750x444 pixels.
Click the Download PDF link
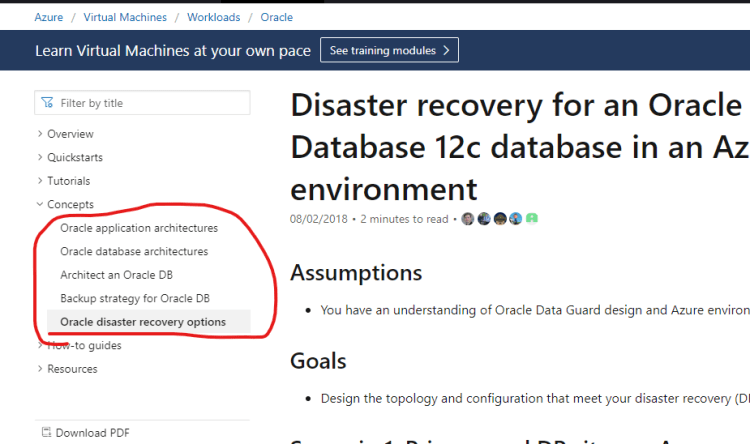pyautogui.click(x=92, y=433)
